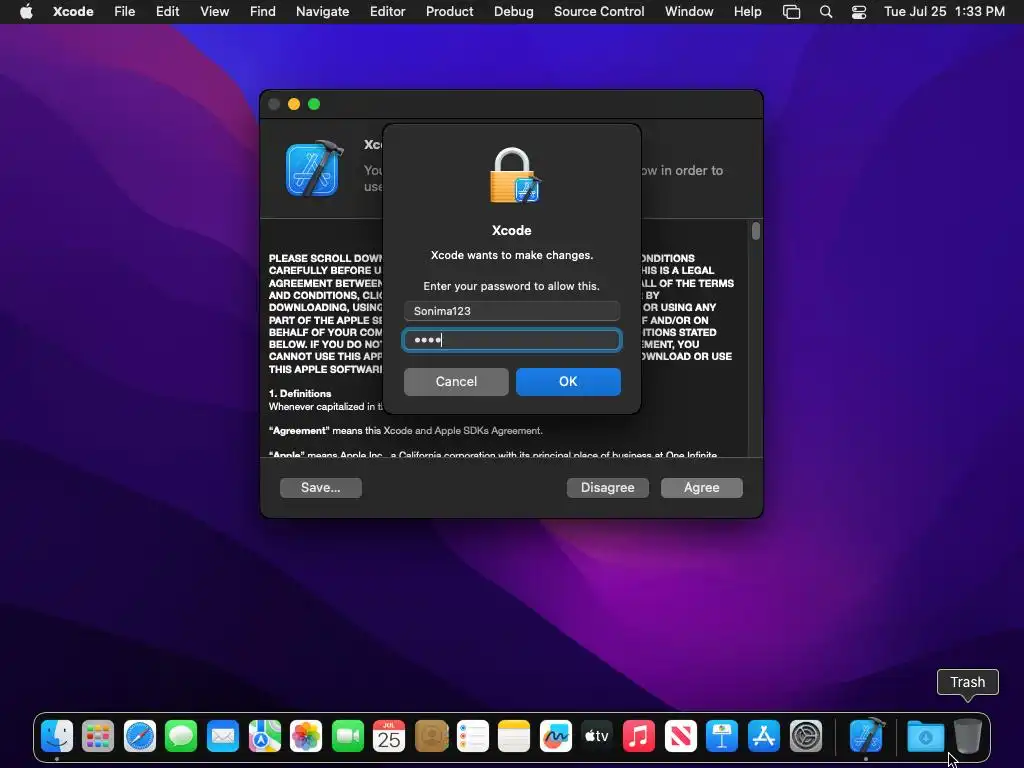The width and height of the screenshot is (1024, 768).
Task: Open Spotlight search in menu bar
Action: pyautogui.click(x=825, y=12)
